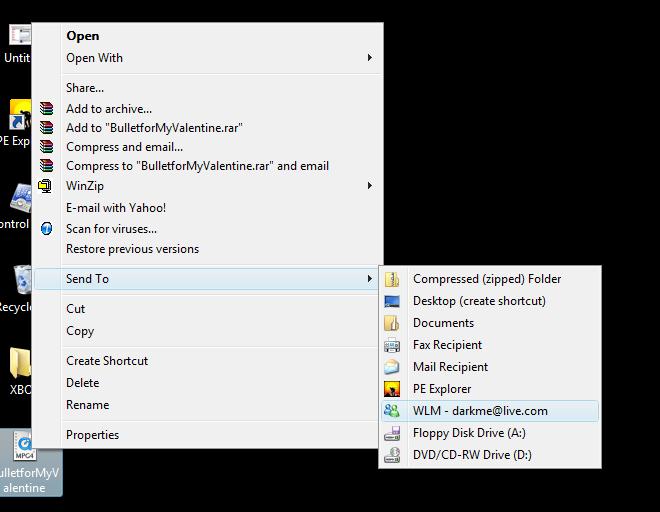The image size is (660, 512).
Task: Expand the Send To submenu arrow
Action: [x=370, y=279]
